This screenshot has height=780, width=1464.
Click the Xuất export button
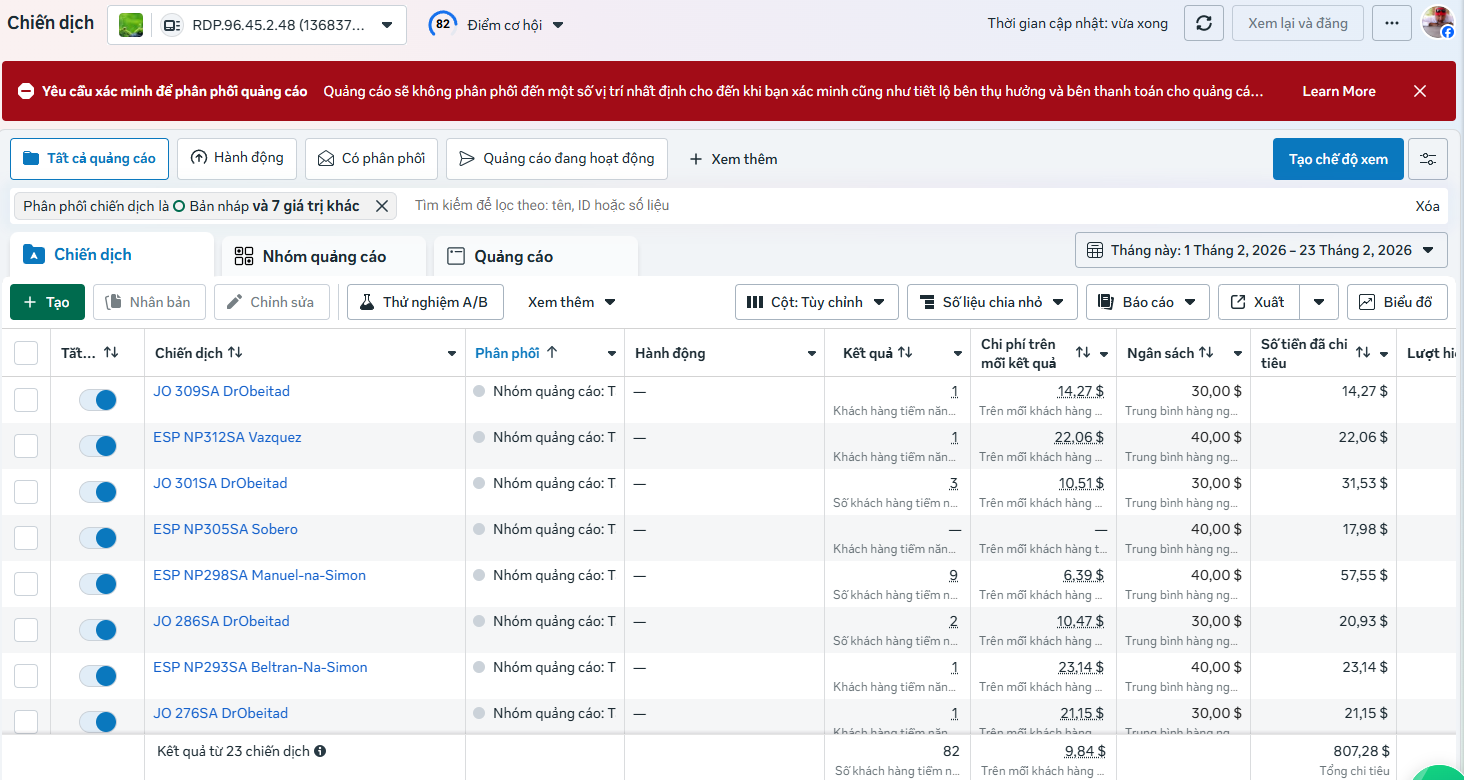[1259, 302]
